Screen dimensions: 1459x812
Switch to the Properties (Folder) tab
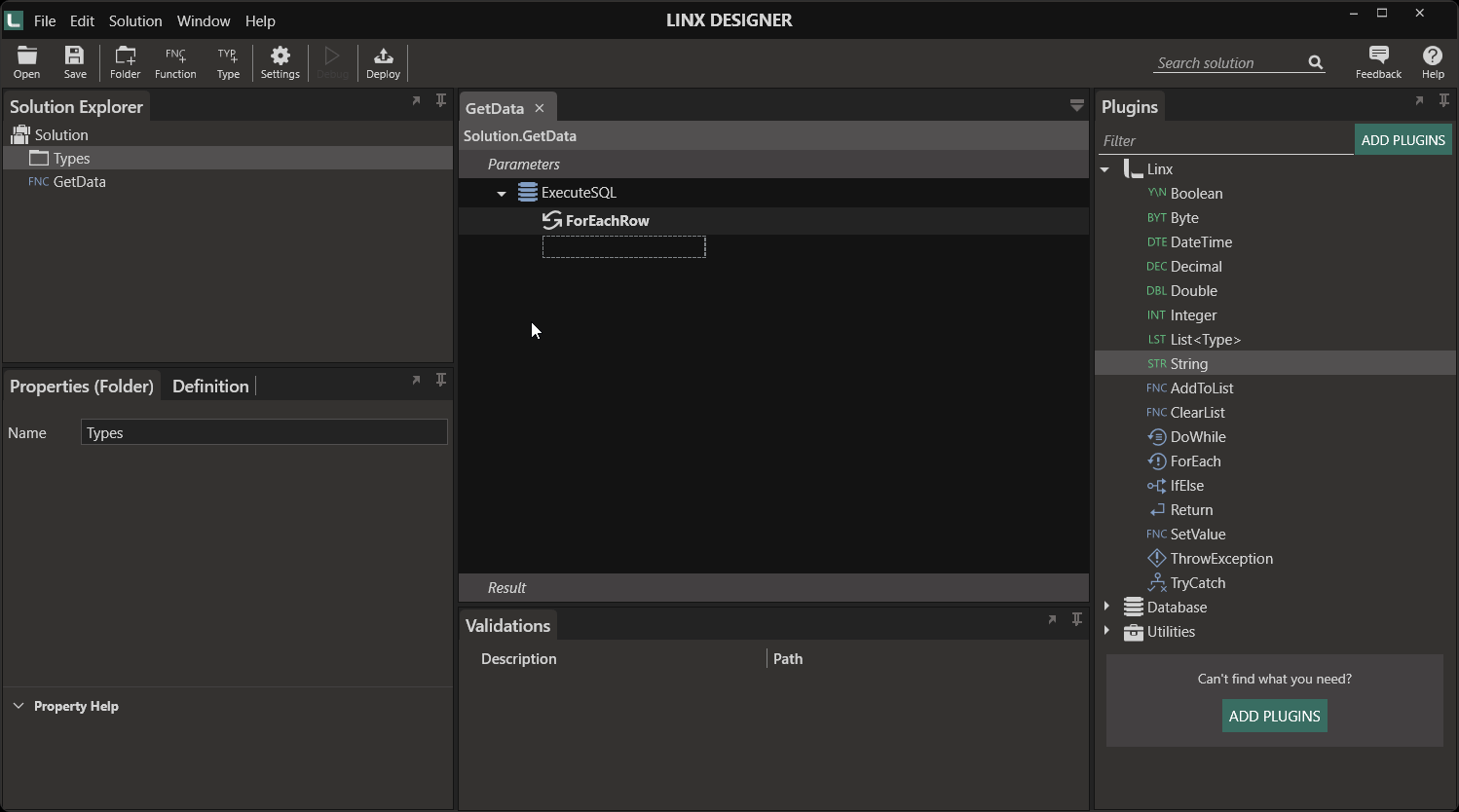[x=82, y=387]
